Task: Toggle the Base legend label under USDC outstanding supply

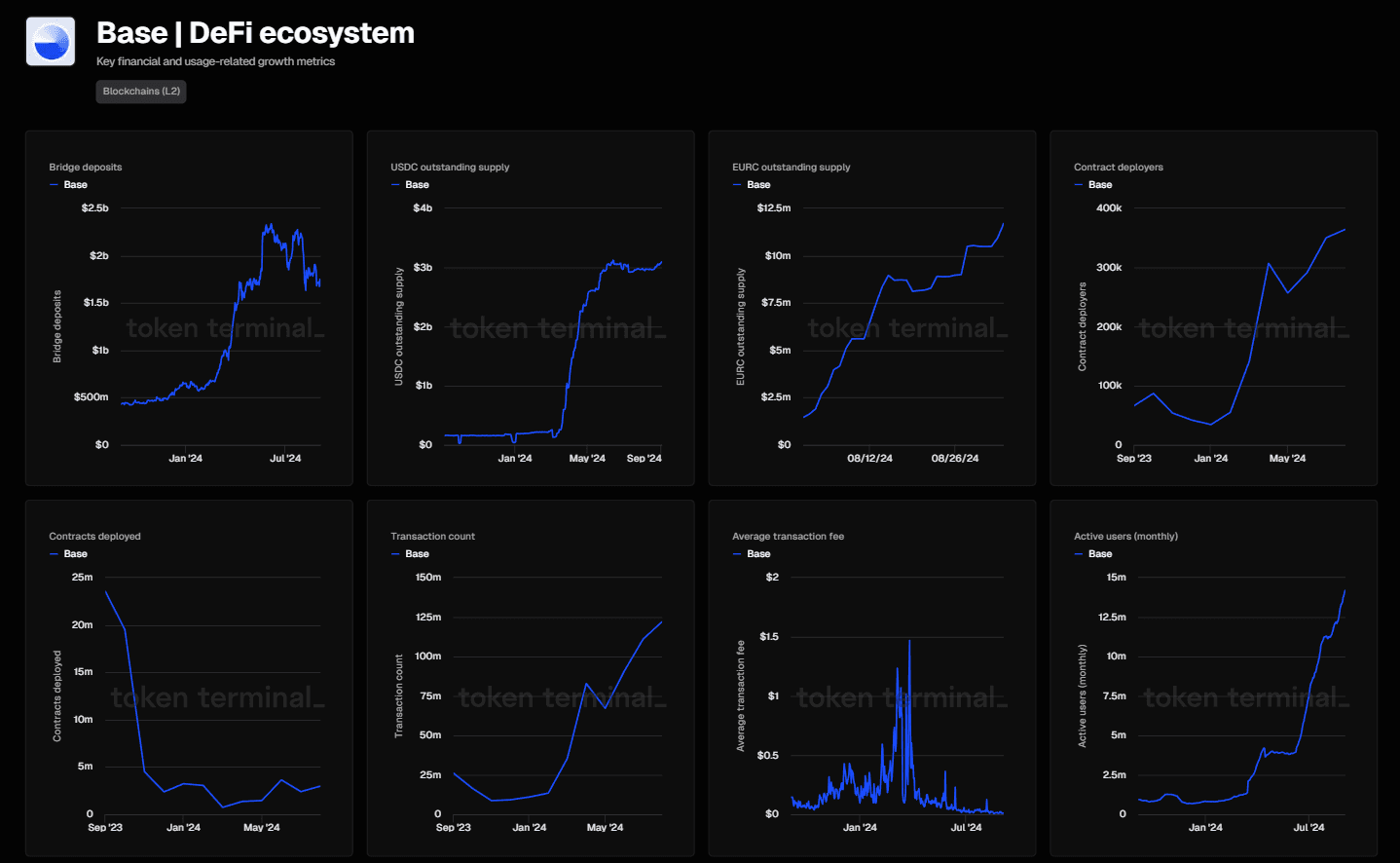Action: tap(418, 185)
